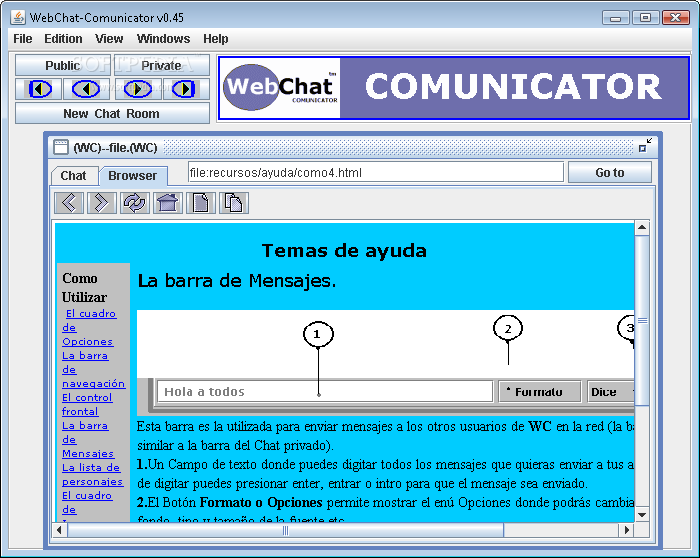Reload page with the refresh icon
This screenshot has width=700, height=558.
[134, 203]
